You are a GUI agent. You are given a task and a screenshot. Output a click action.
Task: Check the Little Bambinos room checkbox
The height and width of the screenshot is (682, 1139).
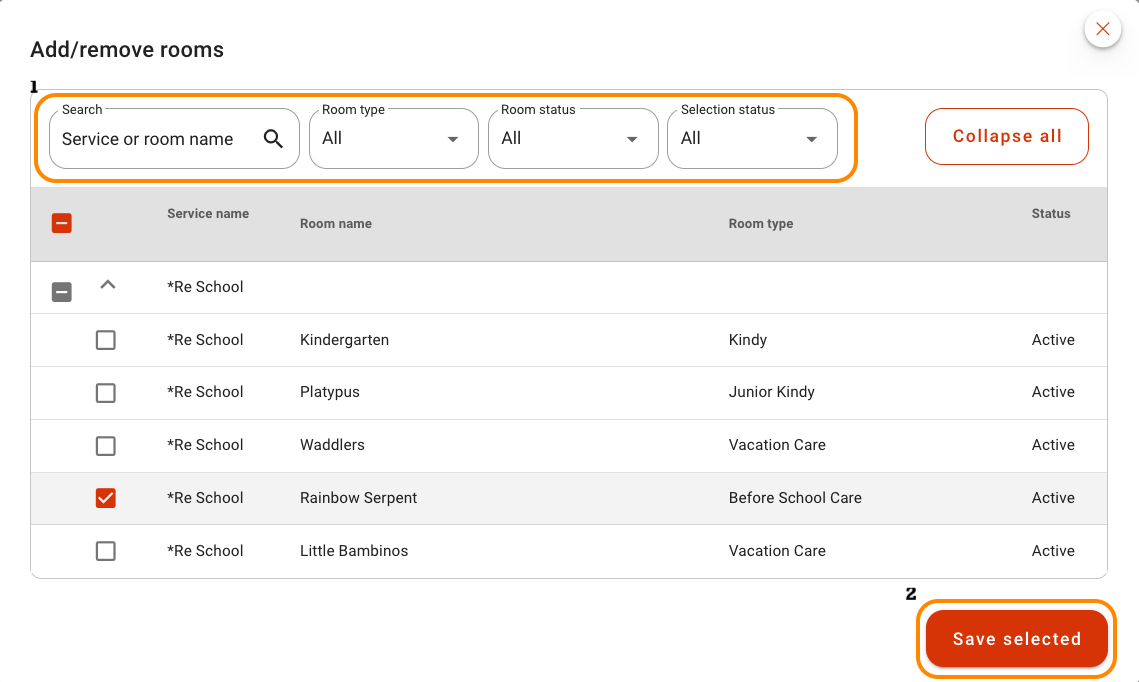[x=105, y=551]
